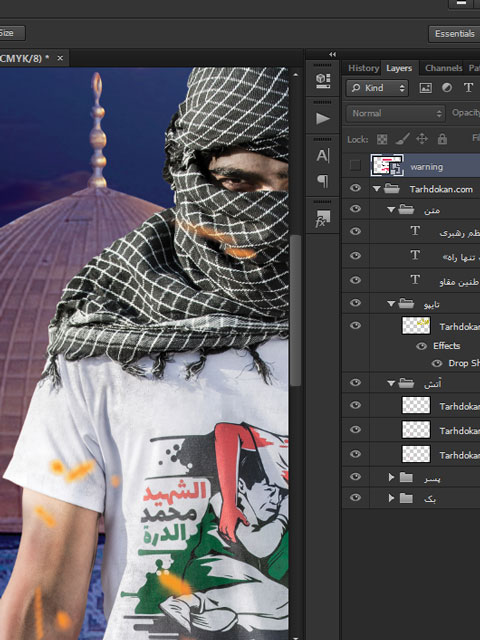Image resolution: width=480 pixels, height=640 pixels.
Task: Lock all padlock icon
Action: 442,139
